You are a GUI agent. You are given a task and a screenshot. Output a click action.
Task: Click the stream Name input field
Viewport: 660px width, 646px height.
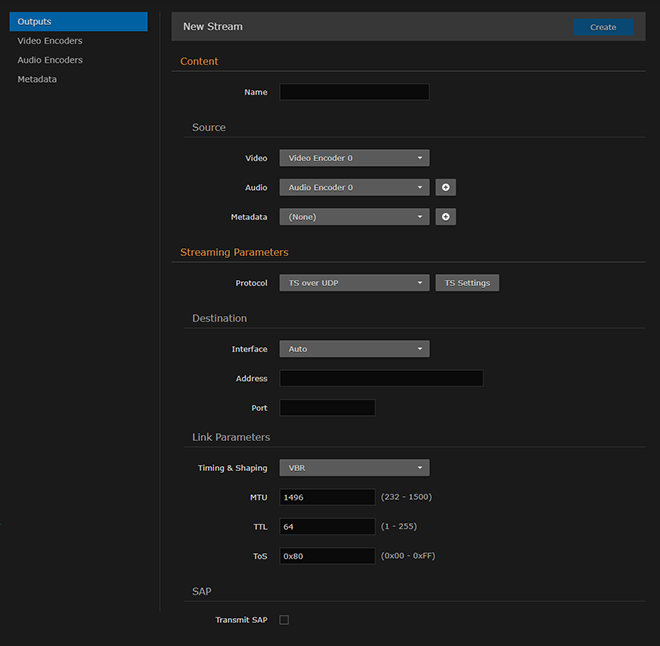(x=354, y=92)
